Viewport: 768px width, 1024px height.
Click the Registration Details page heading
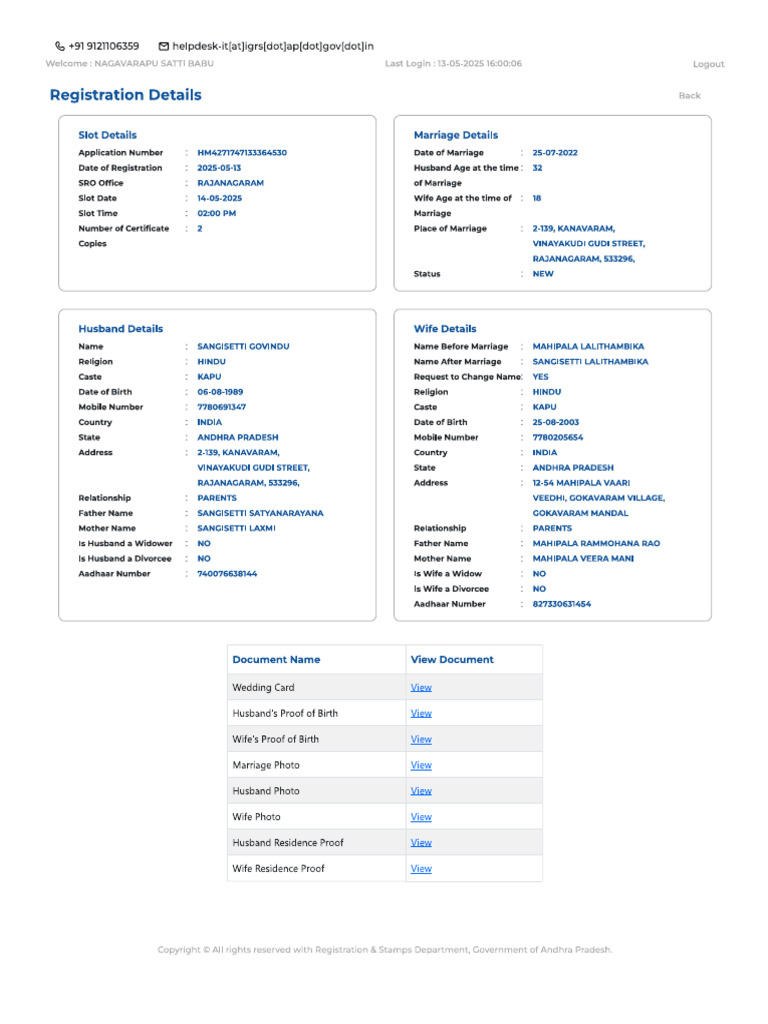[125, 95]
